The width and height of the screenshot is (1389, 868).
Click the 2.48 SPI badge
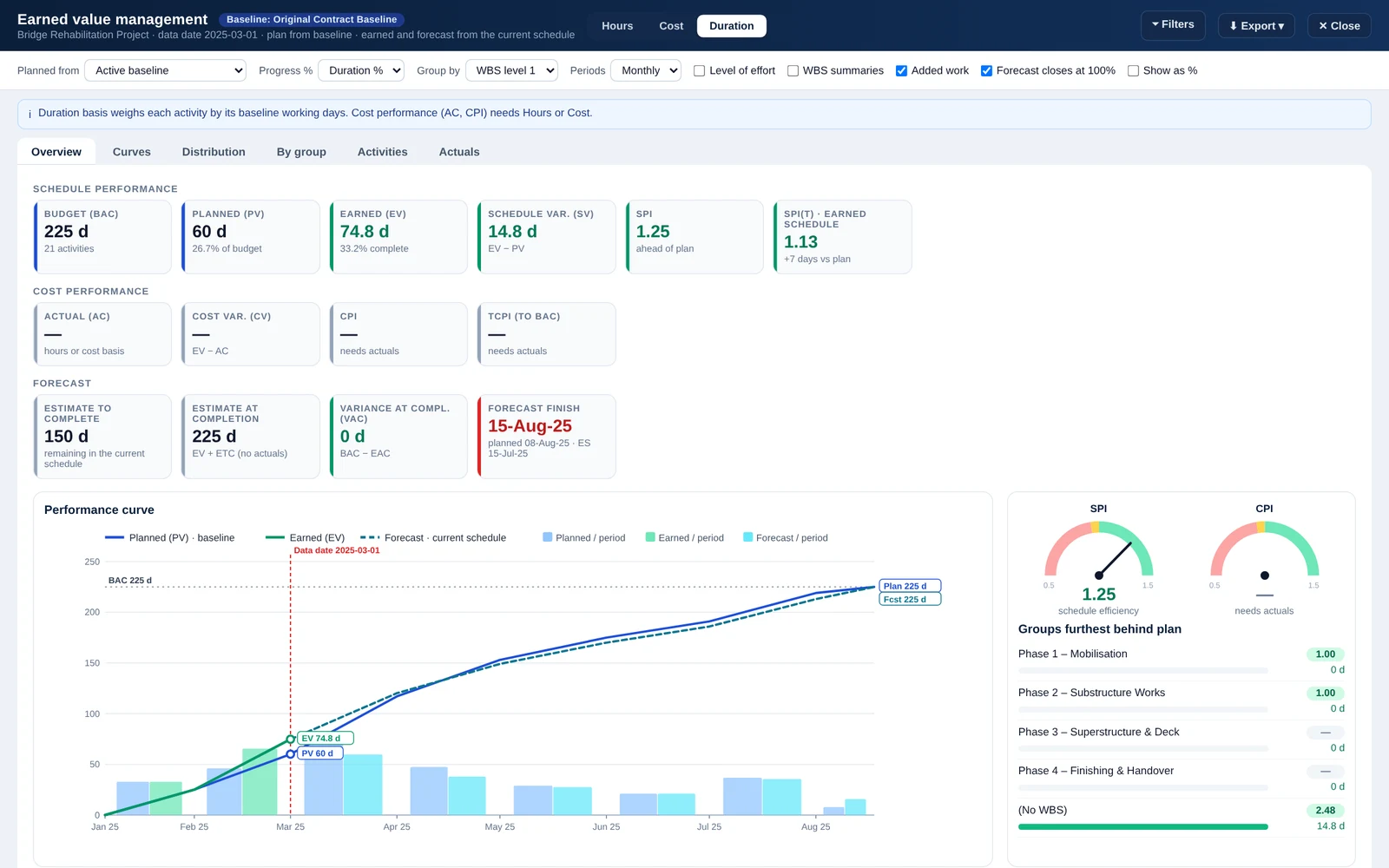click(1326, 811)
